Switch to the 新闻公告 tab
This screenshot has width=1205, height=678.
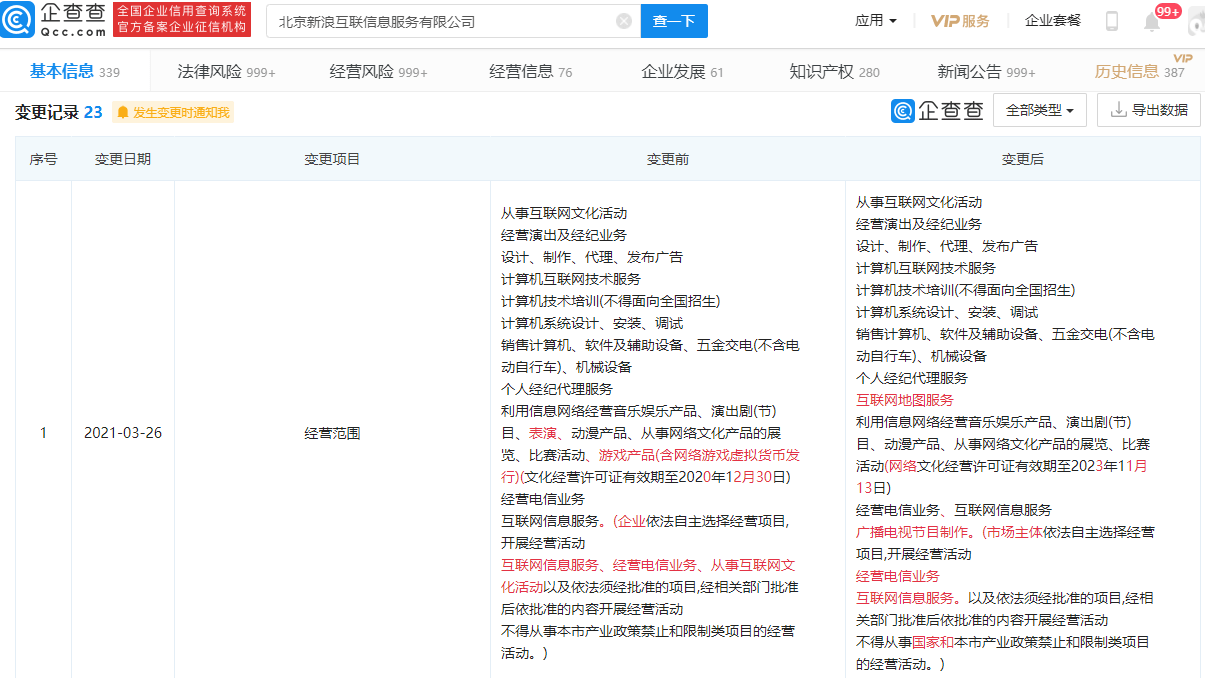coord(987,72)
